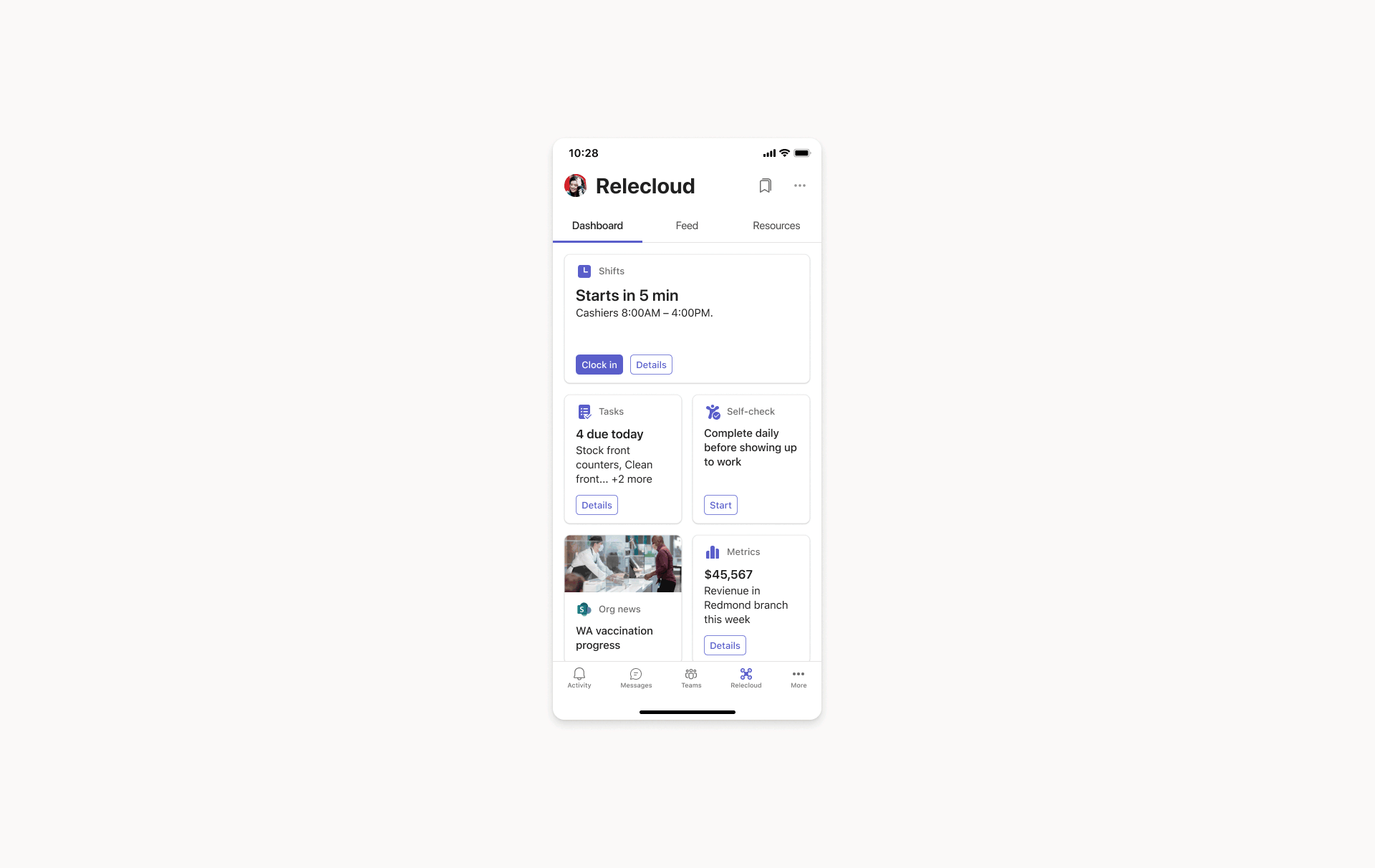Open the three-dot more options menu
1375x868 pixels.
800,185
